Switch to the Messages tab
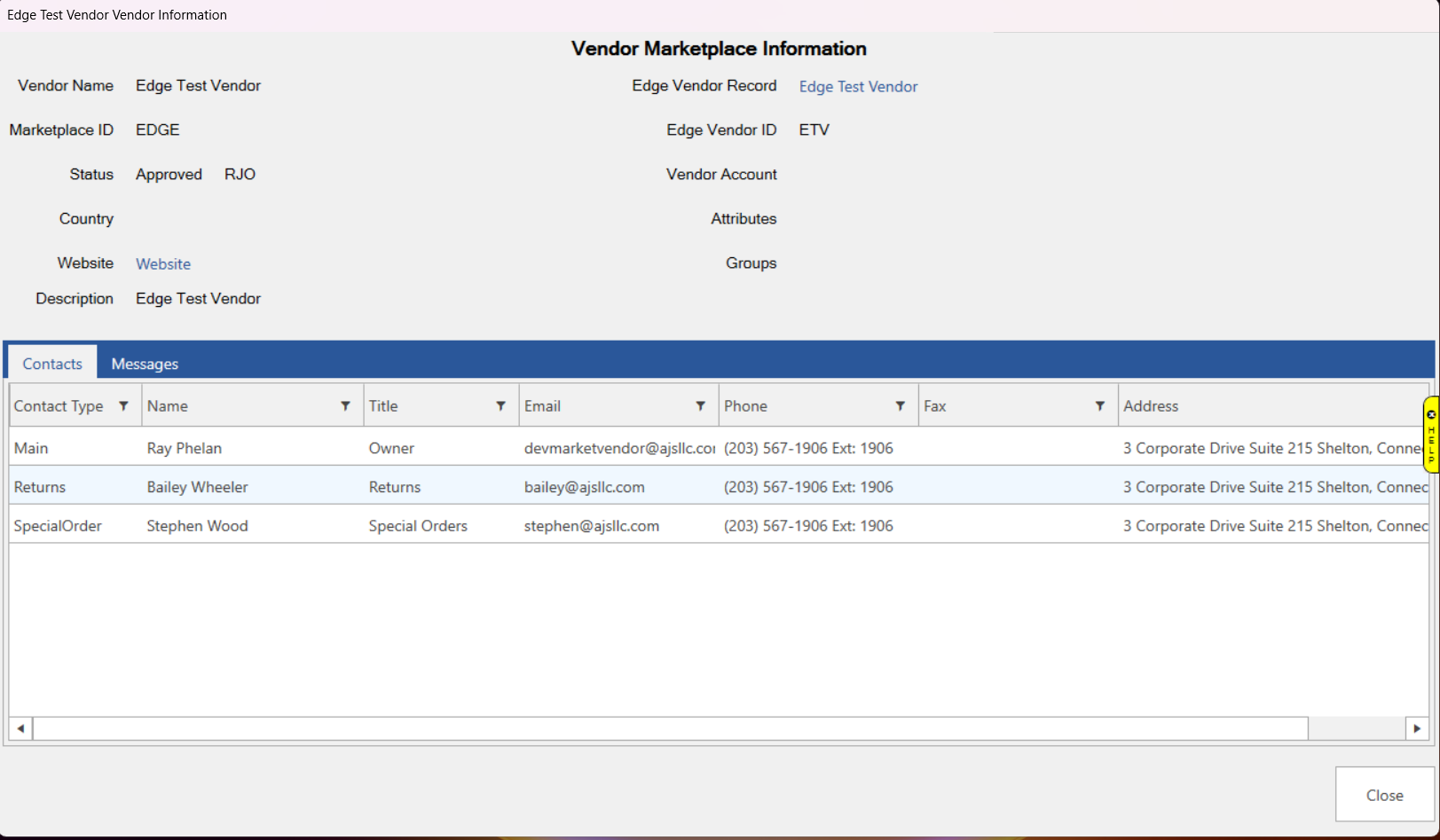Image resolution: width=1440 pixels, height=840 pixels. pyautogui.click(x=145, y=364)
